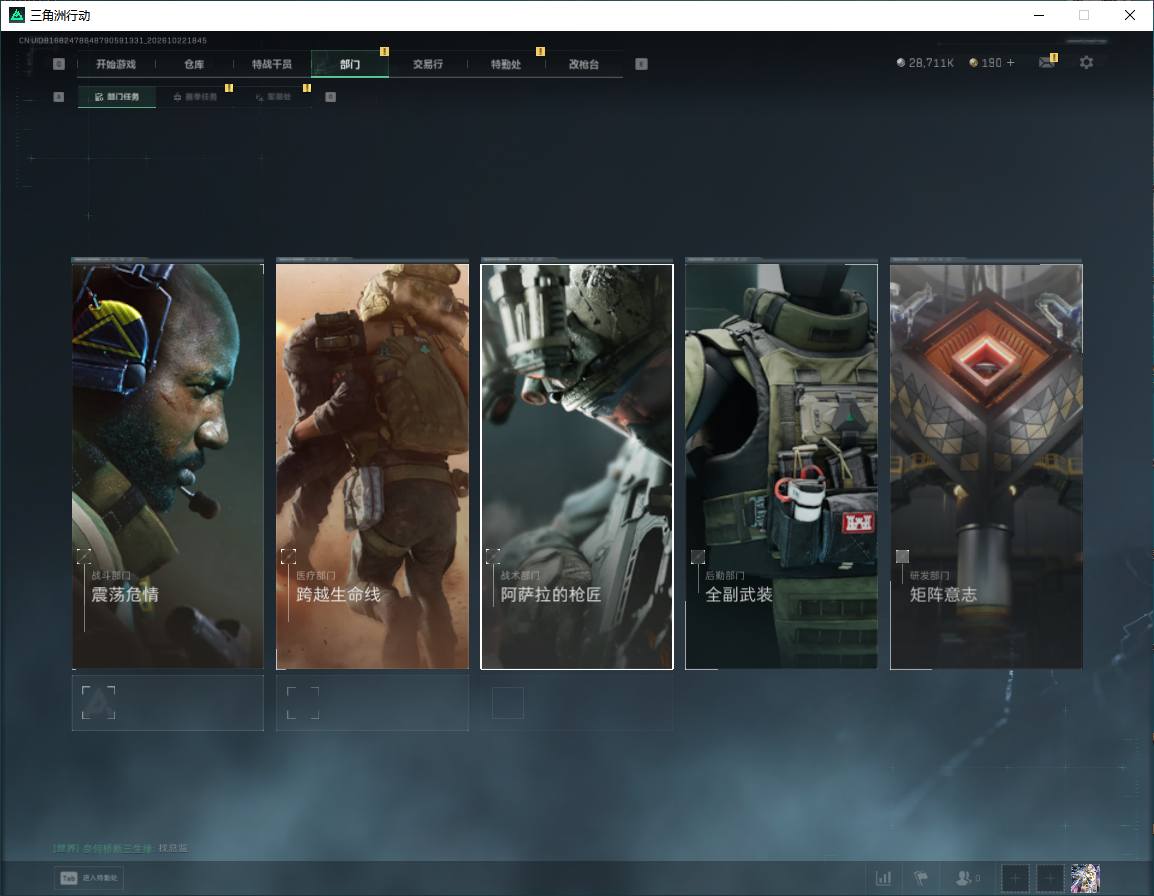
Task: Click the previous main tab key icon
Action: tap(59, 64)
